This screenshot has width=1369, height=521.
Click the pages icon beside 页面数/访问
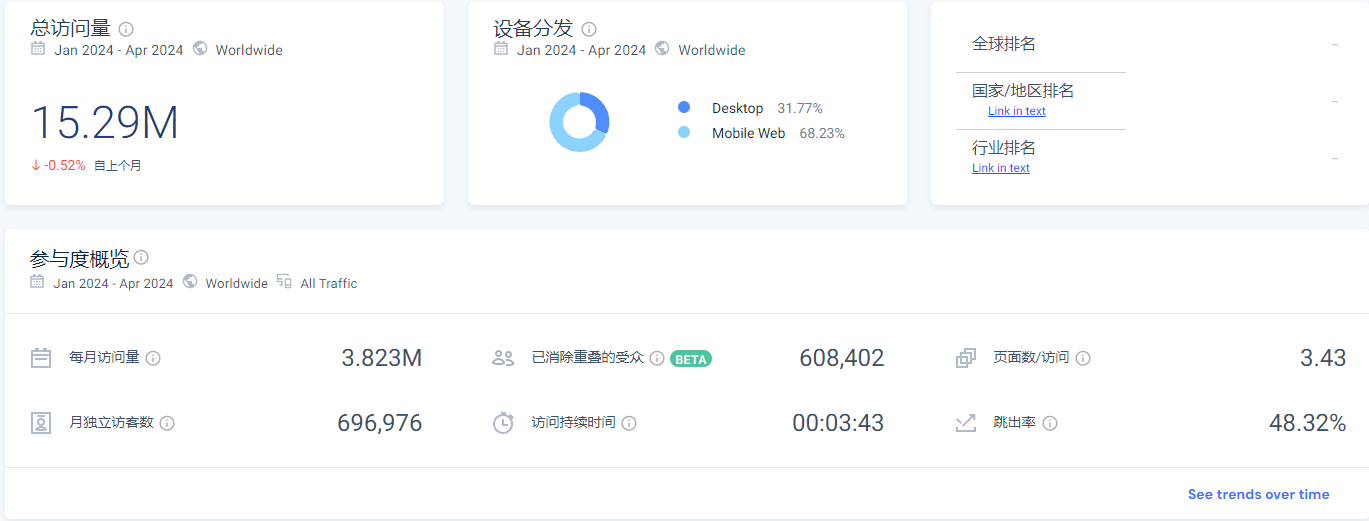point(966,358)
